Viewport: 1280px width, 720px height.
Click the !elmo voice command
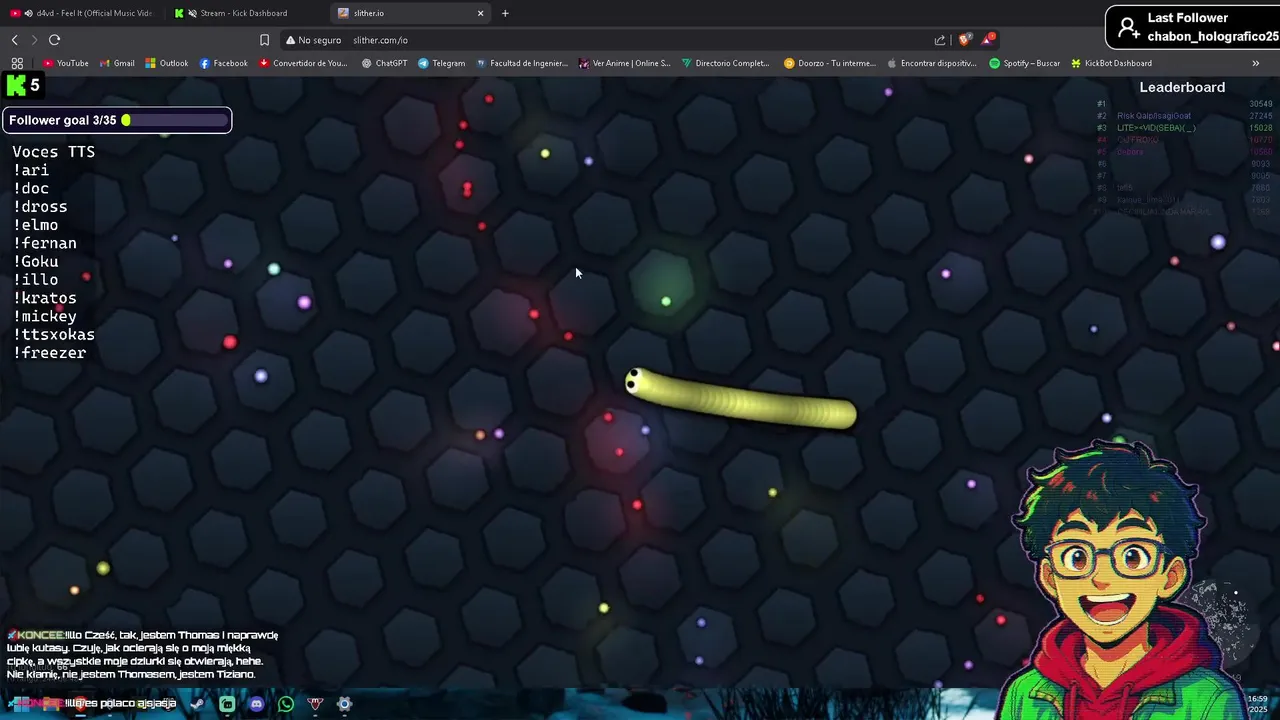[36, 225]
